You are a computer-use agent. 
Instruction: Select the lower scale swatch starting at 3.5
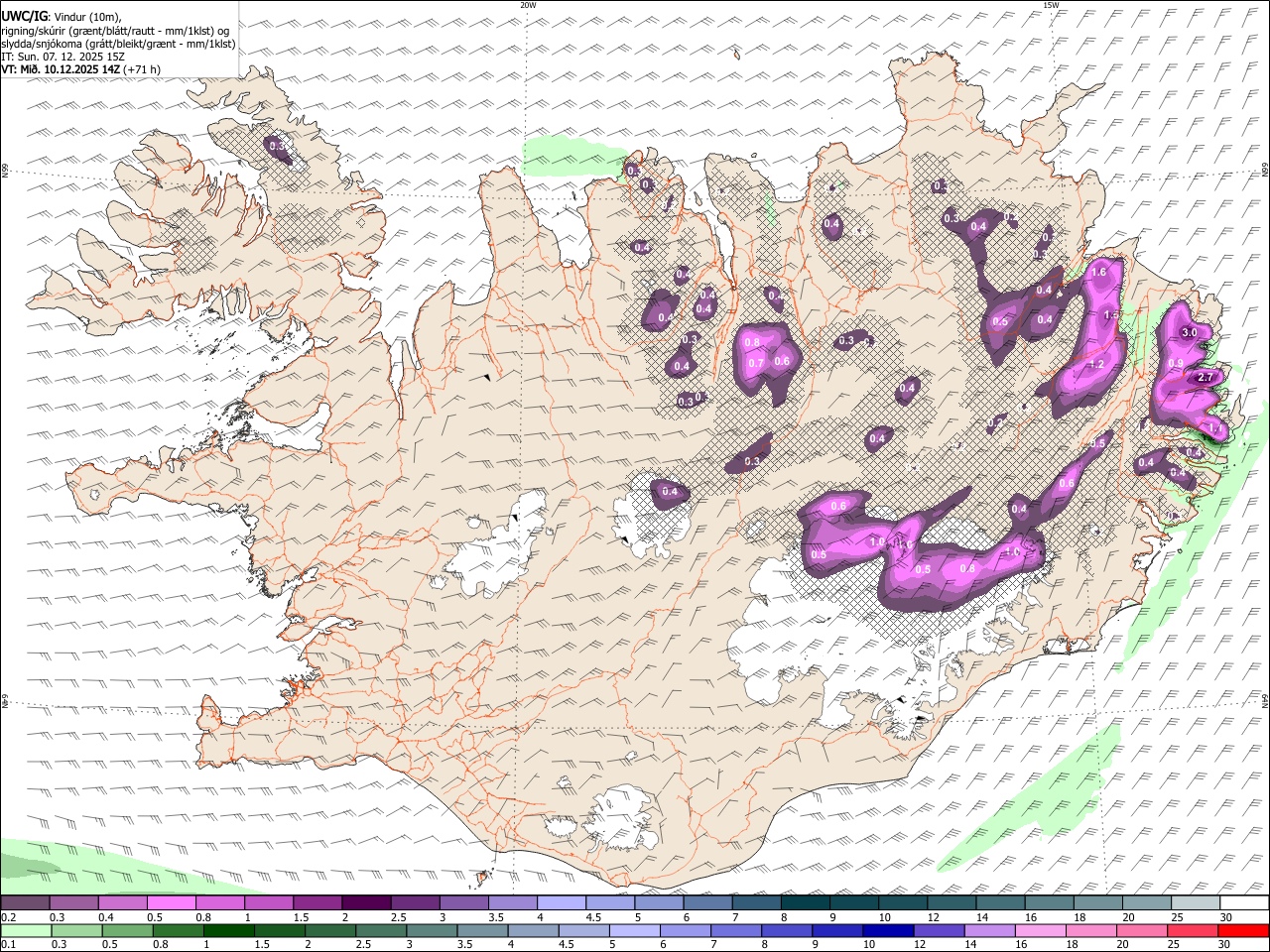tap(482, 931)
